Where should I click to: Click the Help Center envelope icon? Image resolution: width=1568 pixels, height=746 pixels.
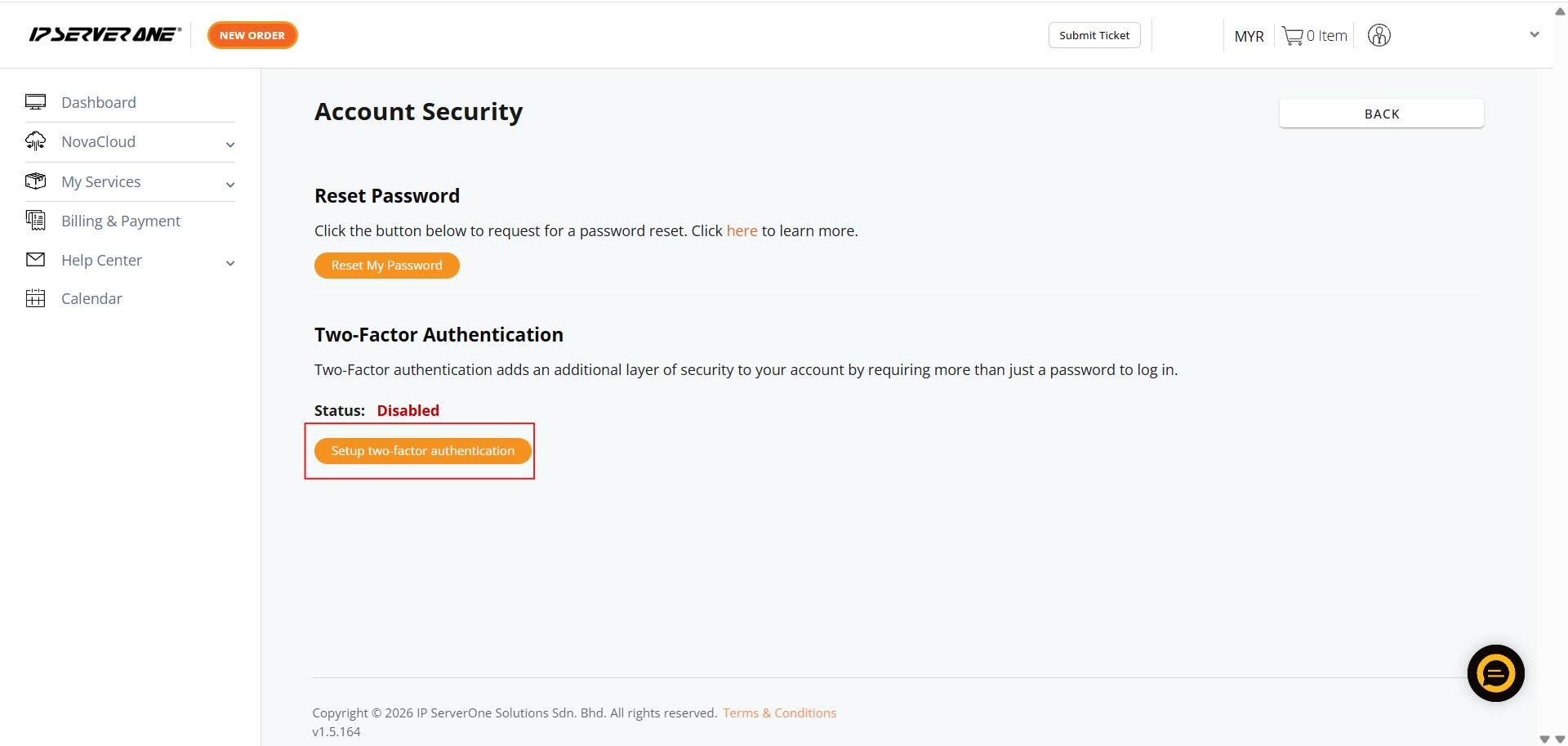tap(35, 260)
